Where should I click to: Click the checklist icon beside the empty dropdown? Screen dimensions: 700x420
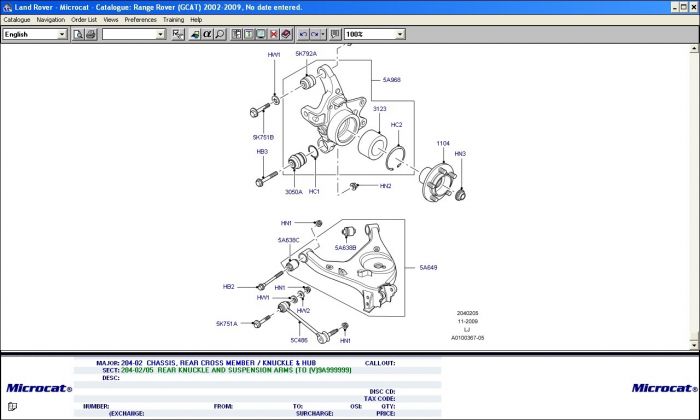coord(178,34)
